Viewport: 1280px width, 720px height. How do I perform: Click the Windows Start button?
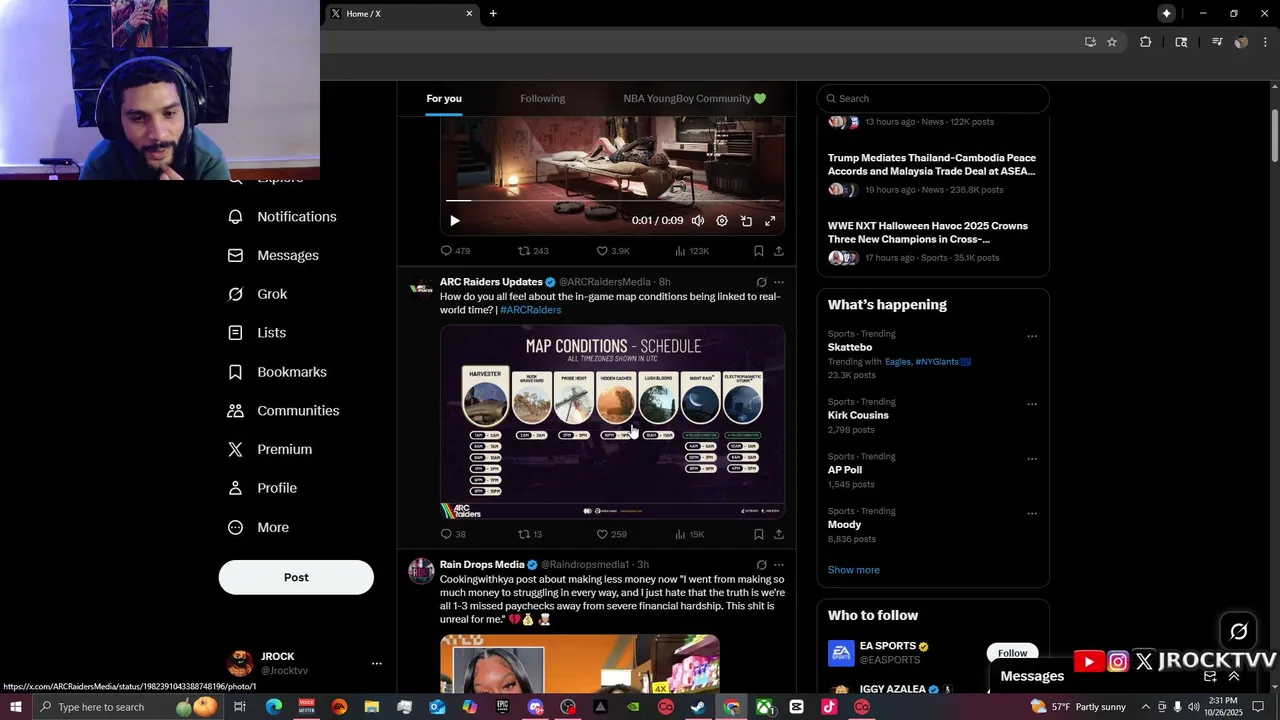15,707
